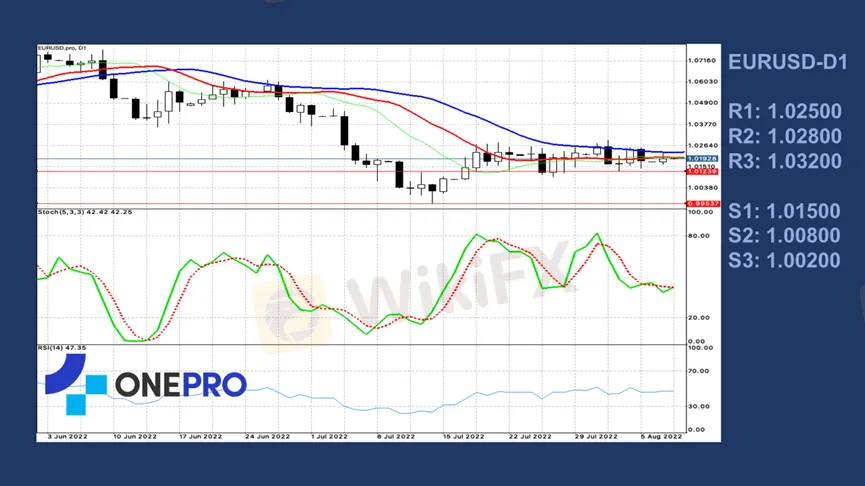865x486 pixels.
Task: Click the 1.07160 price axis value
Action: 702,61
